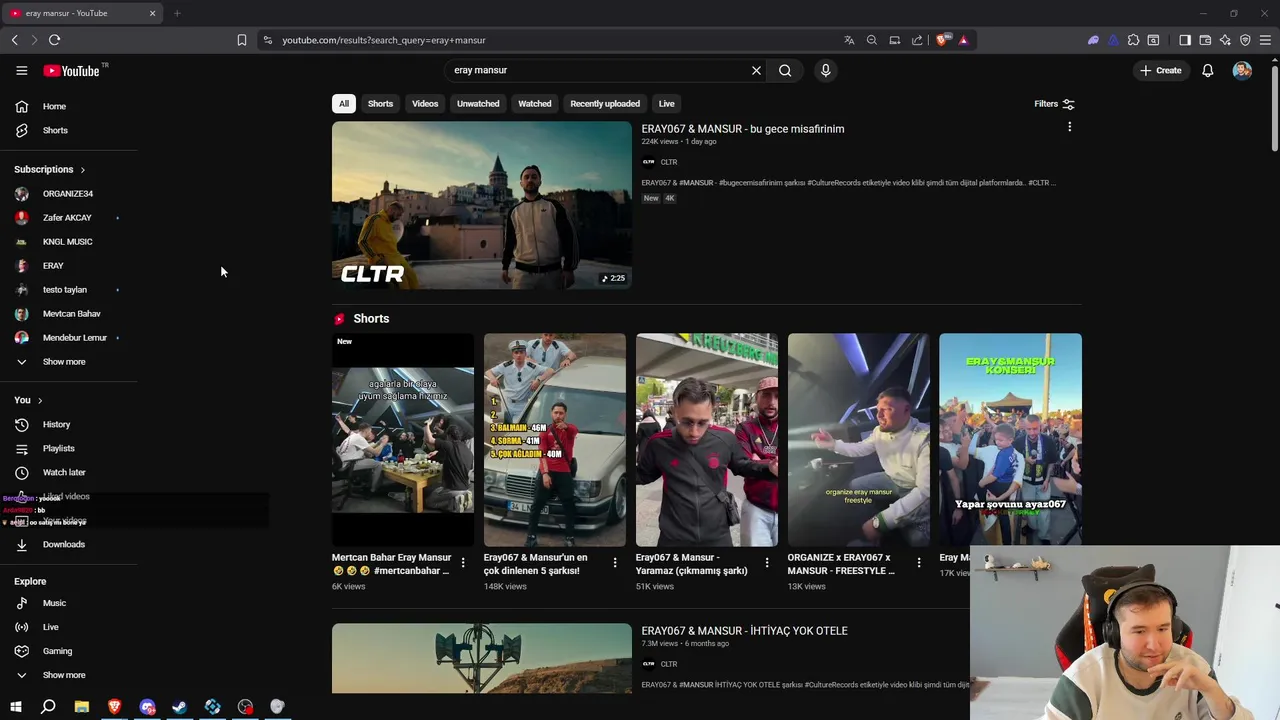Open the options menu for 'bu gece misafirinim'
1280x720 pixels.
[x=1069, y=127]
